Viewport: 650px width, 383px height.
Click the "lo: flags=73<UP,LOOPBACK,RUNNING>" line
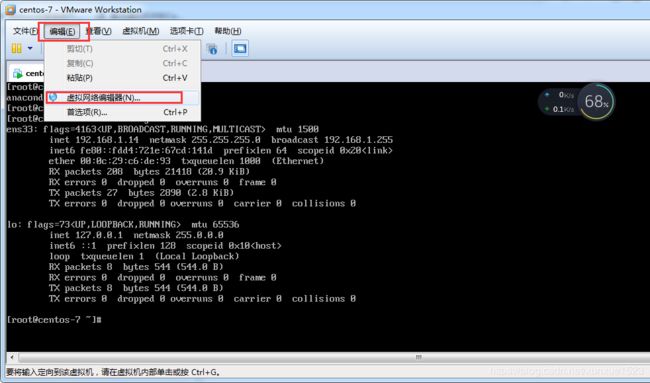(123, 225)
